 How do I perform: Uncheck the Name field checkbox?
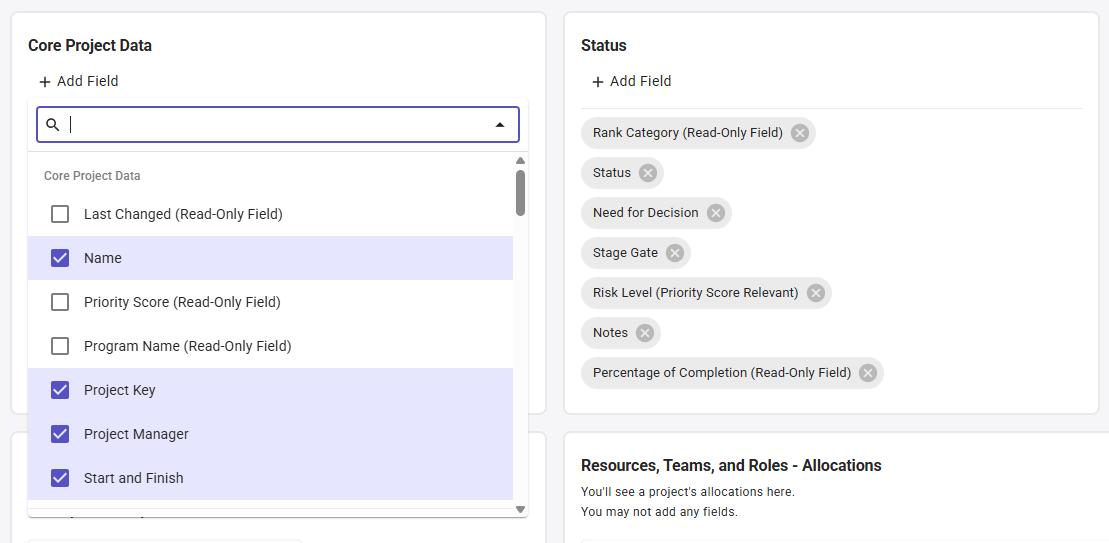click(60, 258)
